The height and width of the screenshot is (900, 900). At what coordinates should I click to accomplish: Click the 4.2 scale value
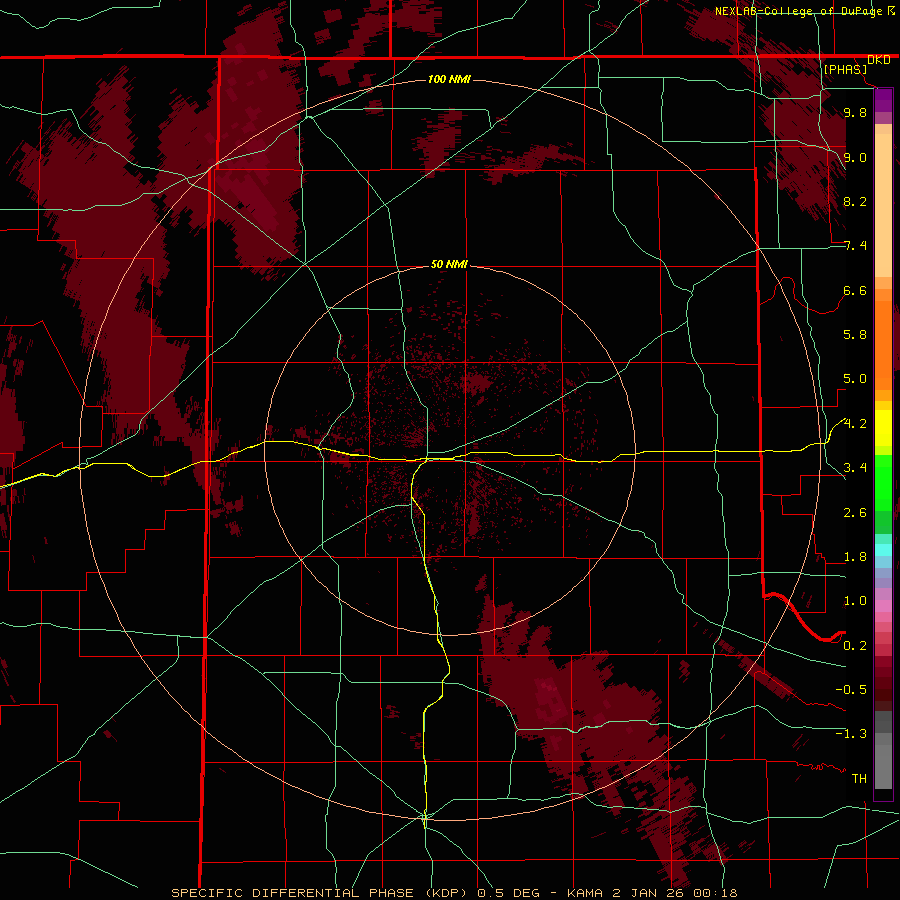pos(855,424)
